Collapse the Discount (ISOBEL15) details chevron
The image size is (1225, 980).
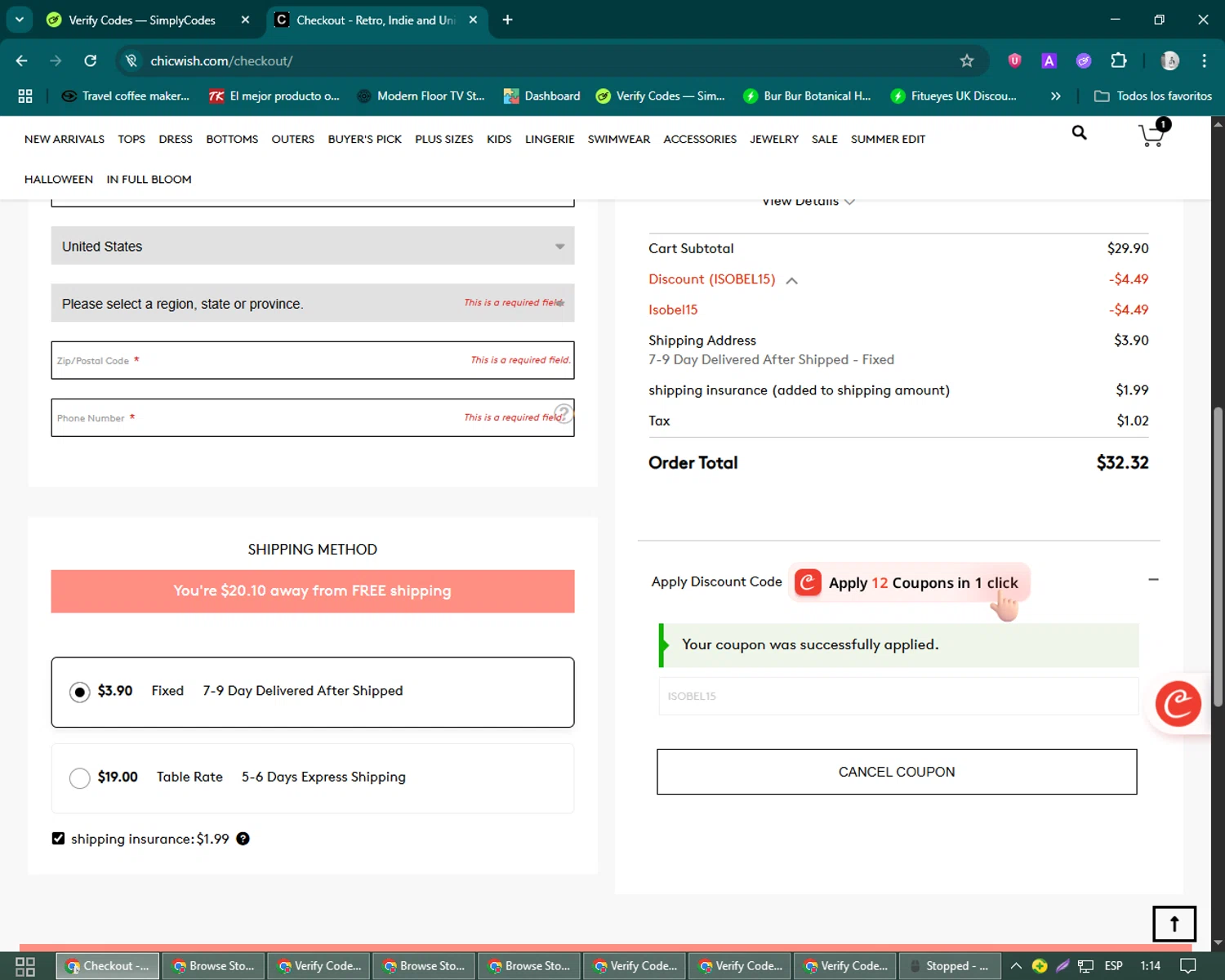[x=791, y=280]
